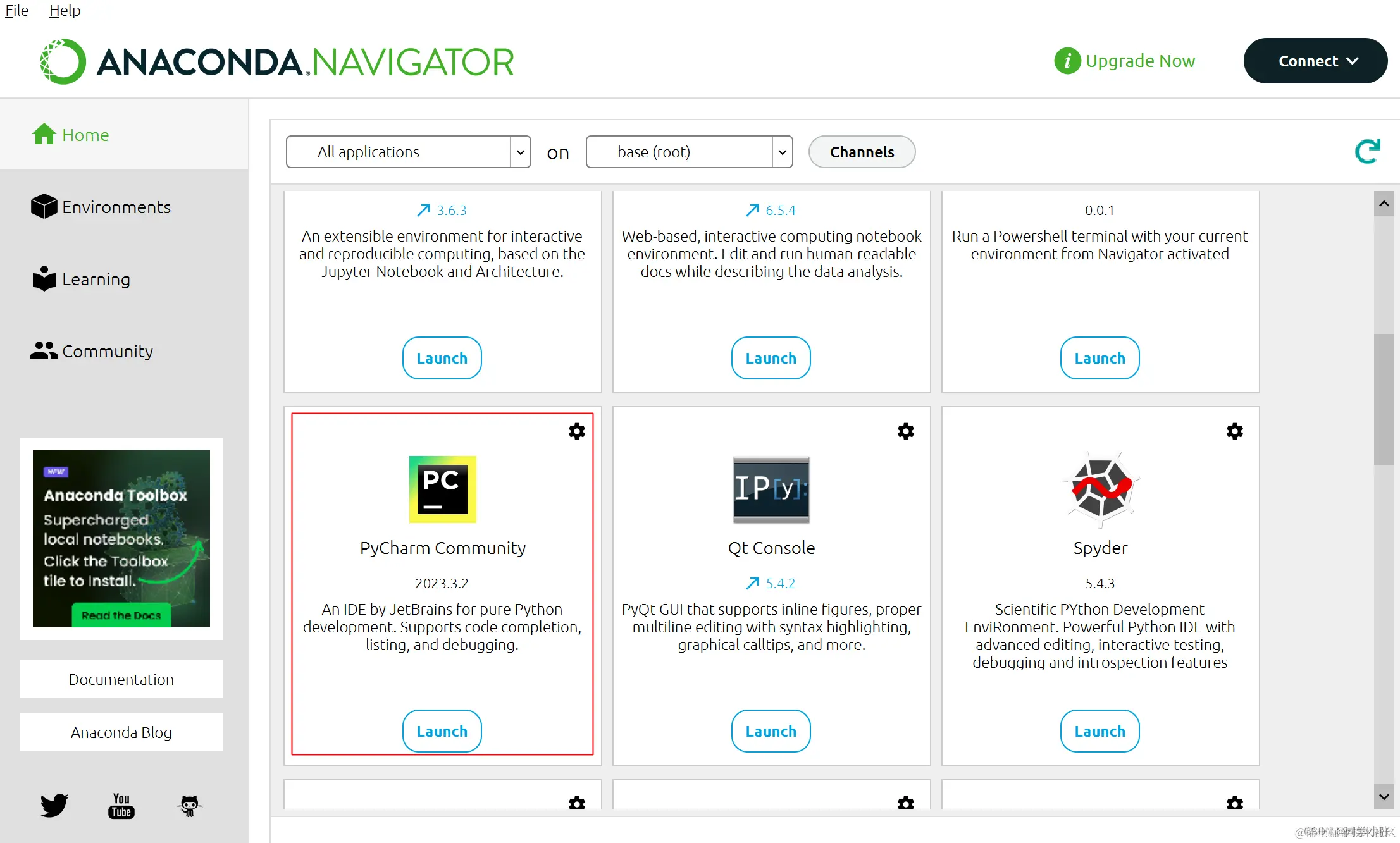The width and height of the screenshot is (1400, 843).
Task: Open Qt Console gear settings
Action: [x=905, y=431]
